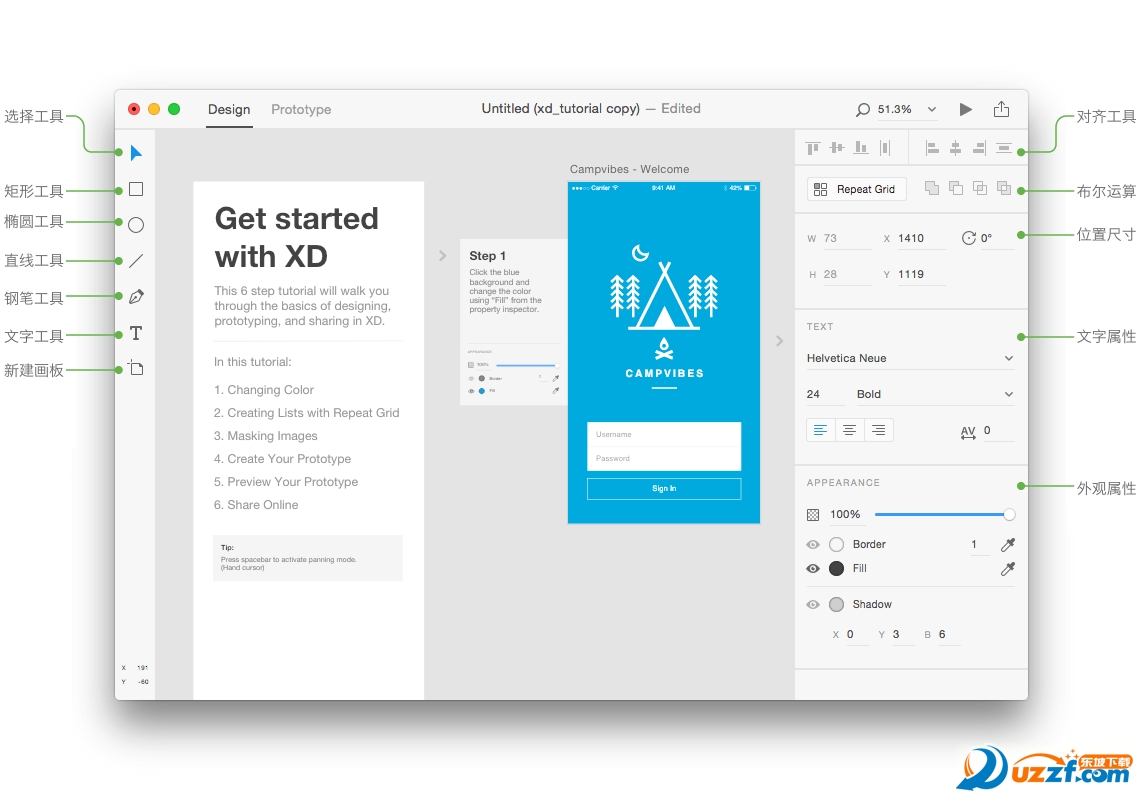Align selection to horizontal center
Image resolution: width=1140 pixels, height=807 pixels.
coord(956,148)
